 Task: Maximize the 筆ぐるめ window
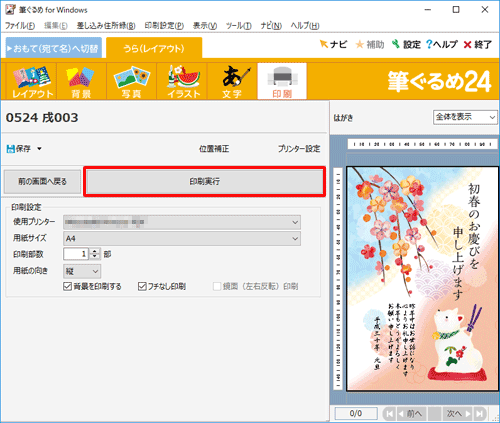456,10
